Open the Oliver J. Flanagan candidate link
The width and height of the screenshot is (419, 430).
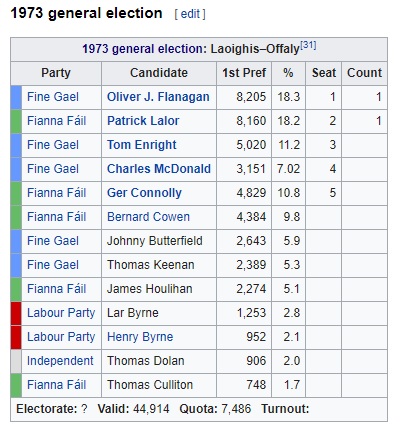click(158, 97)
